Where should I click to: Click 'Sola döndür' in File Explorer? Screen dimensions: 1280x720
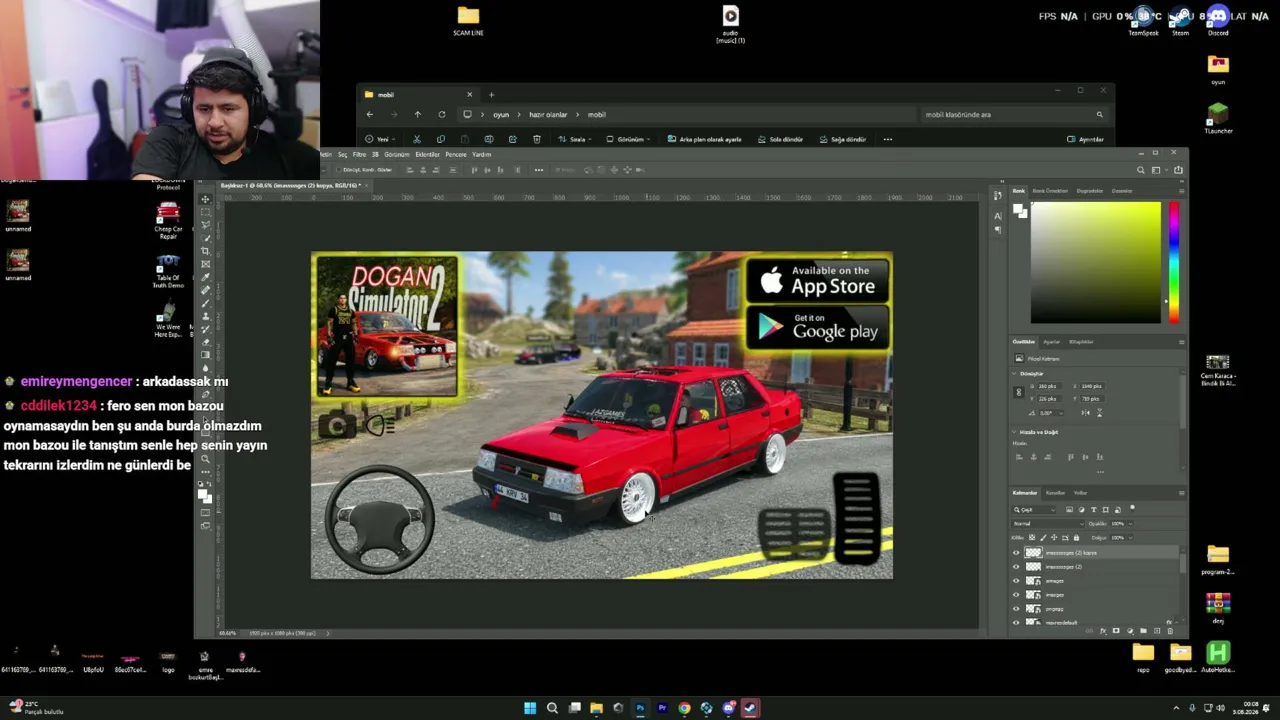click(x=780, y=139)
